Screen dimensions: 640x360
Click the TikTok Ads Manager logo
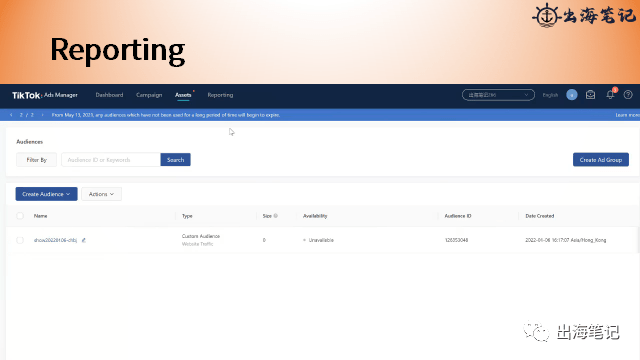coord(44,95)
